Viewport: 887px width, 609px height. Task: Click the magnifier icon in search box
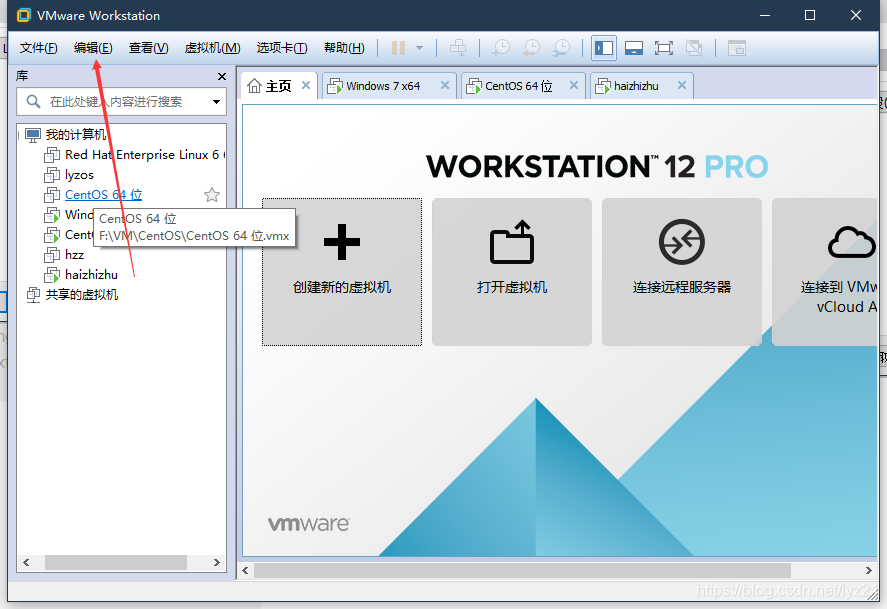(33, 102)
